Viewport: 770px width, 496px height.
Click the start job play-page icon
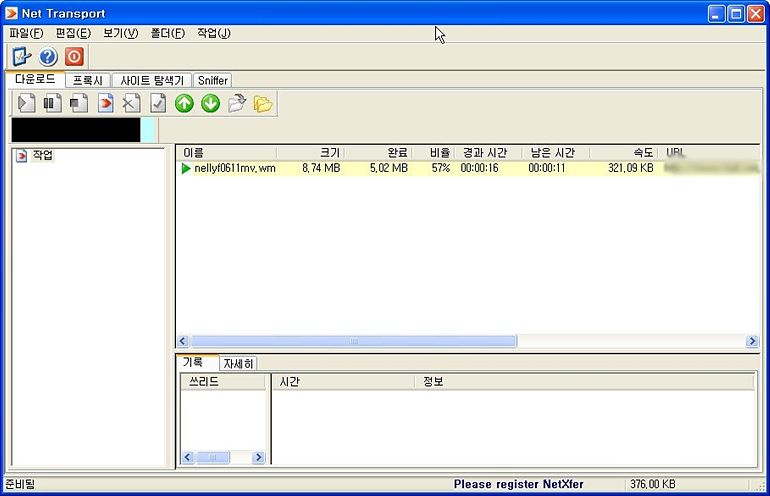coord(27,104)
